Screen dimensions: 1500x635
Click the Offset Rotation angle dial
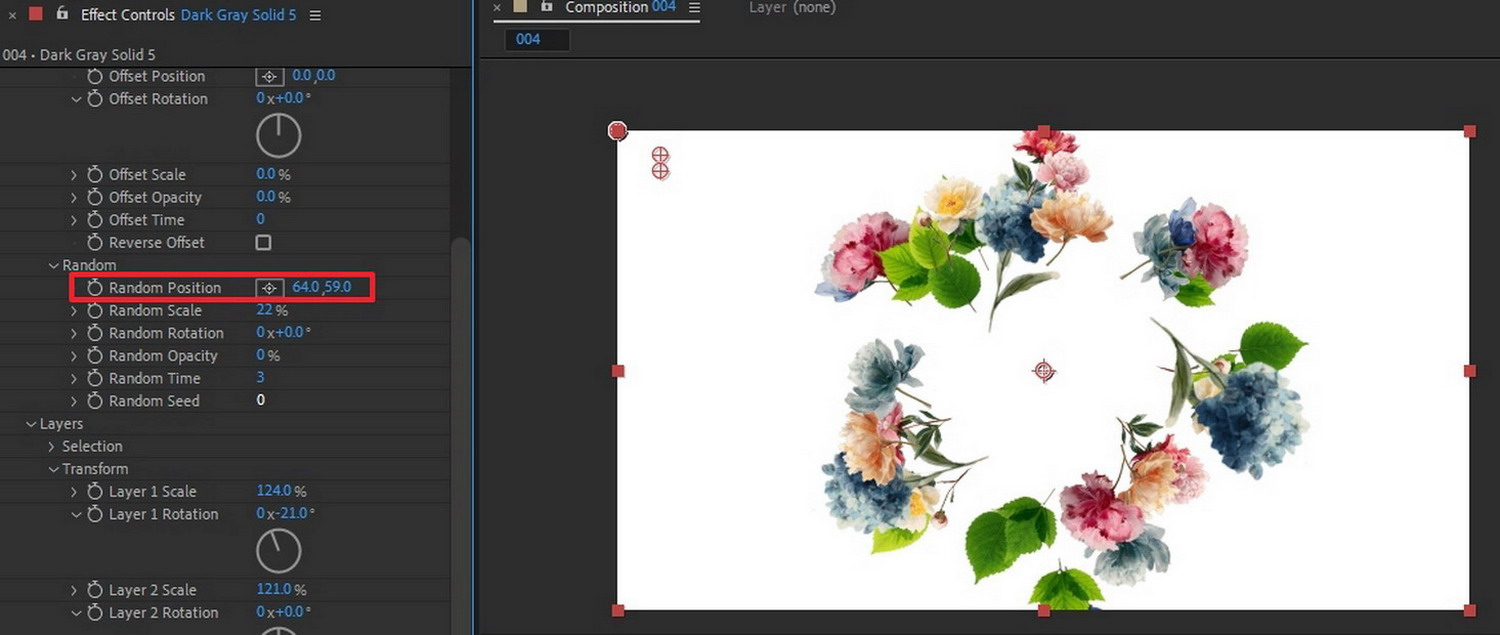point(279,135)
